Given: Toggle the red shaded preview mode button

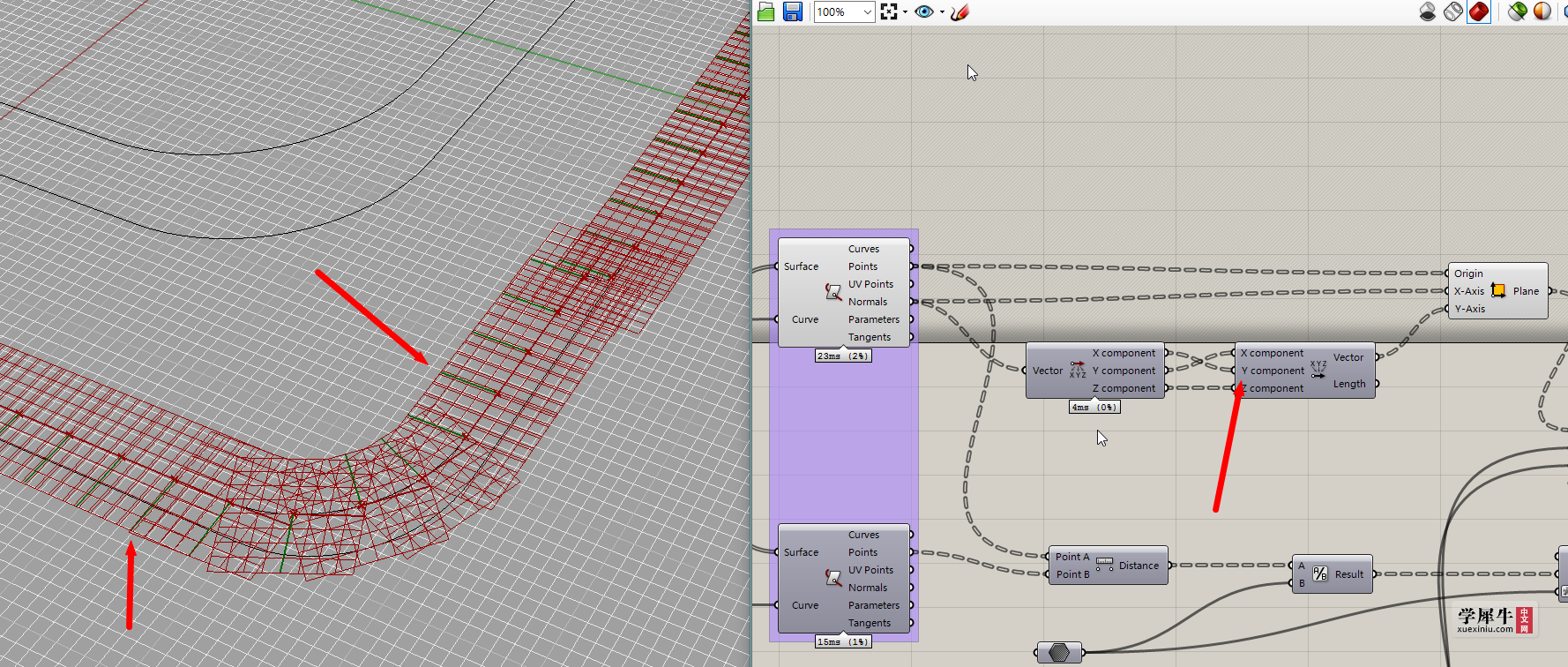Looking at the screenshot, I should click(x=1479, y=11).
